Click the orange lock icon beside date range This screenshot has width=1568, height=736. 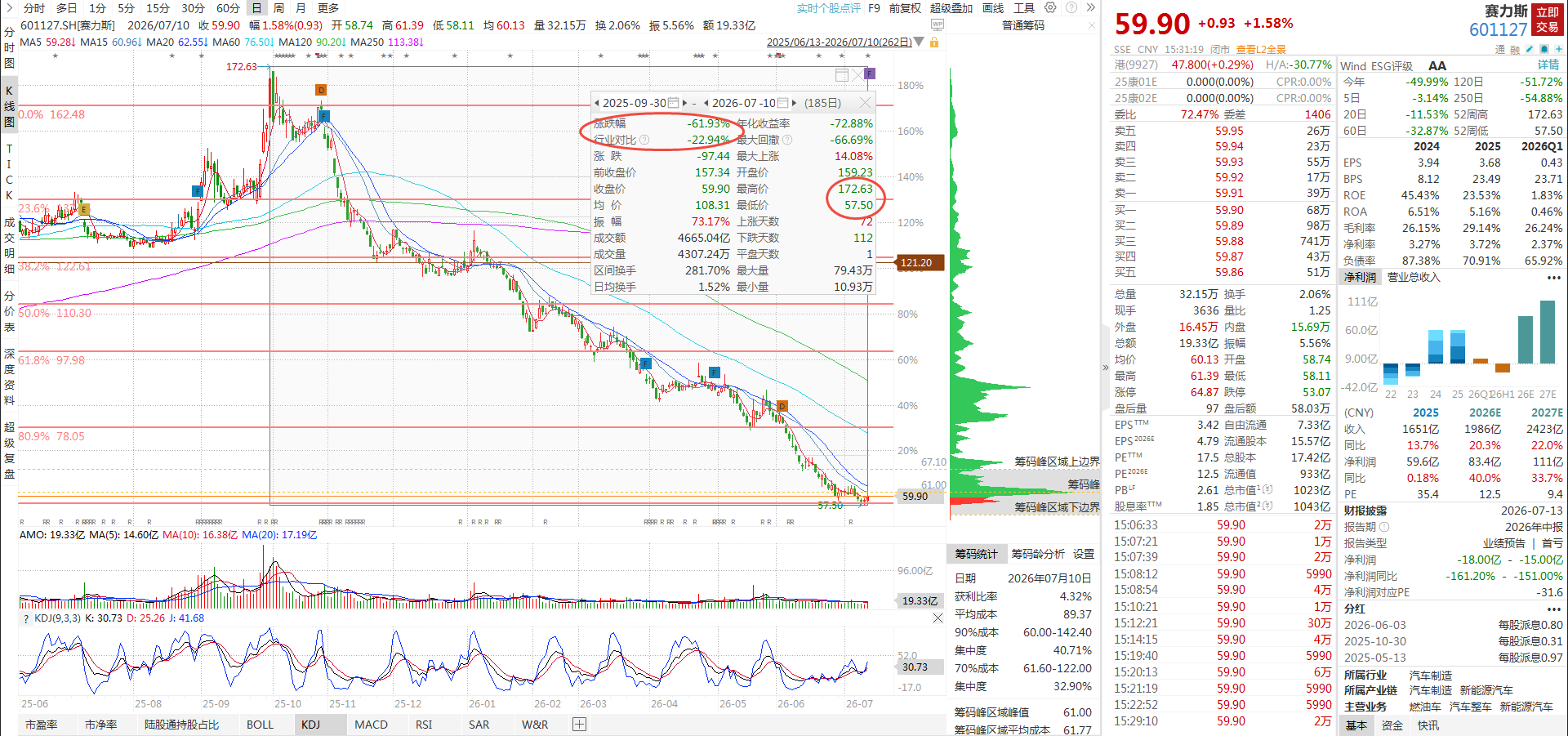tap(934, 42)
